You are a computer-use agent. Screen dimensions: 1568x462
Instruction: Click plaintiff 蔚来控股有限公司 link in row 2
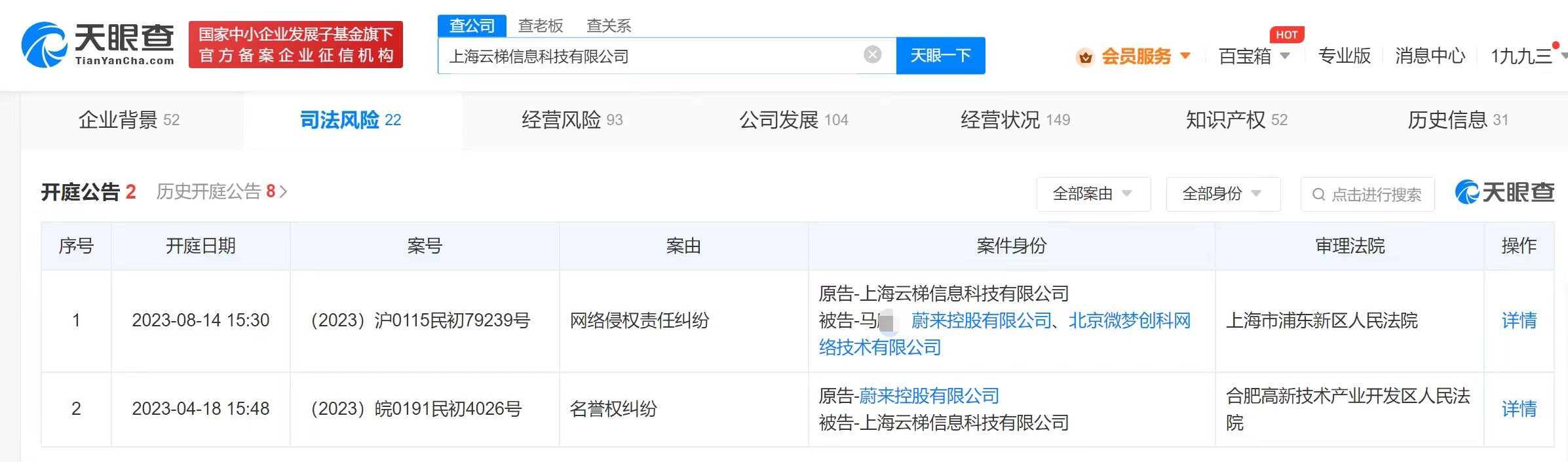click(929, 396)
